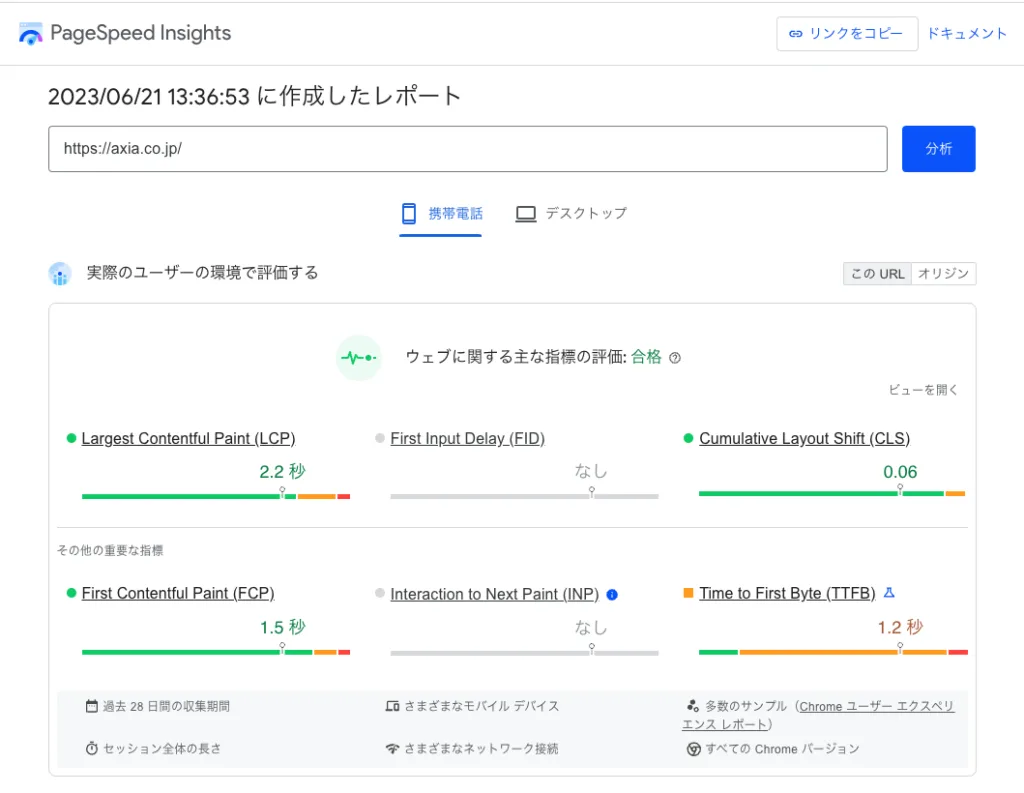The width and height of the screenshot is (1024, 793).
Task: Open First Input Delay (FID) link
Action: [468, 439]
